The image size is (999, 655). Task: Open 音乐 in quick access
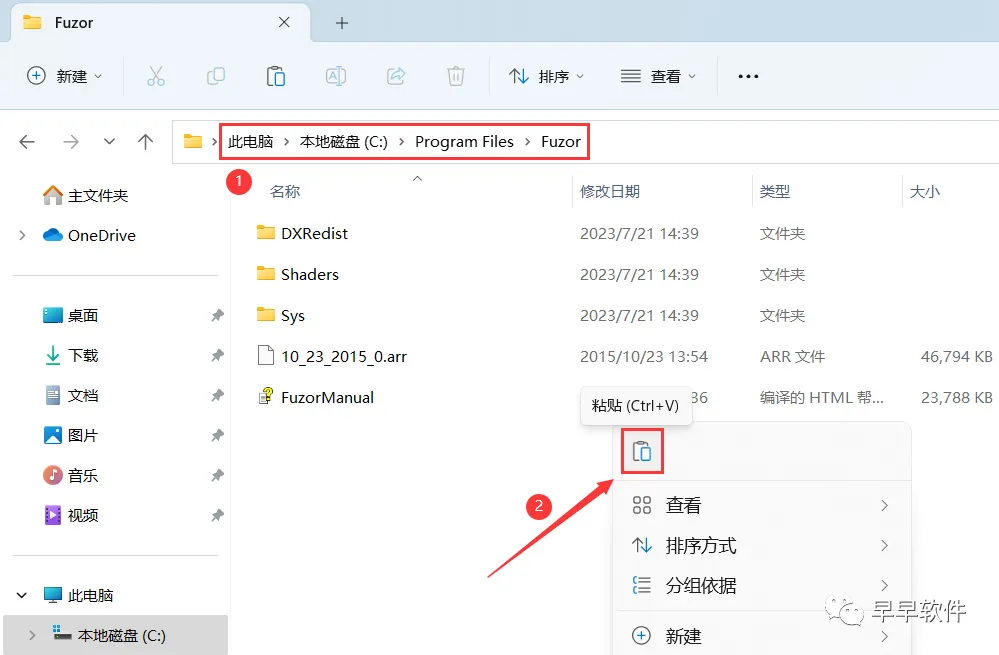click(x=71, y=475)
